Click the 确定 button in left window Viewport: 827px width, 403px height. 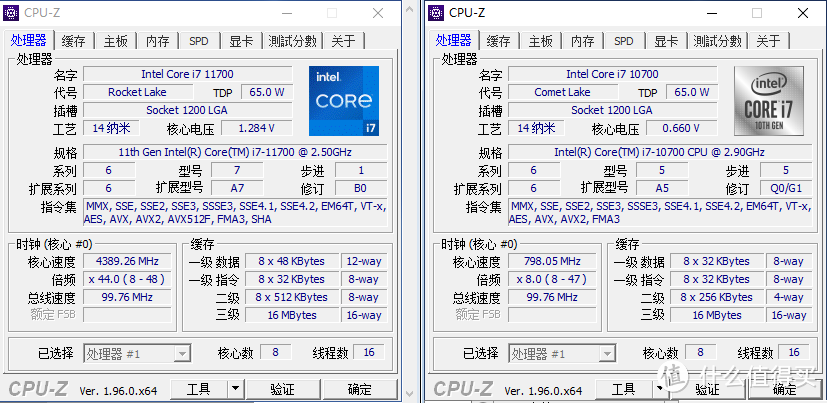360,390
